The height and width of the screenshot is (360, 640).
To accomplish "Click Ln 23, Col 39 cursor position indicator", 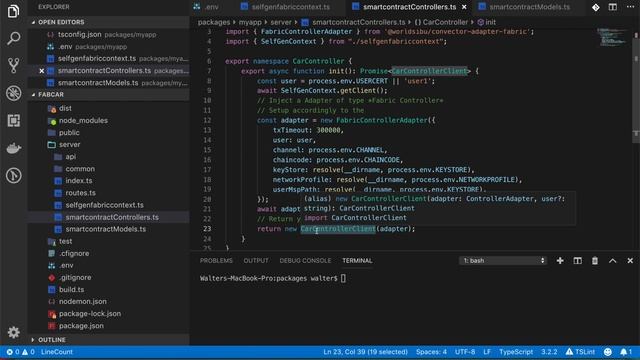I will pyautogui.click(x=365, y=352).
